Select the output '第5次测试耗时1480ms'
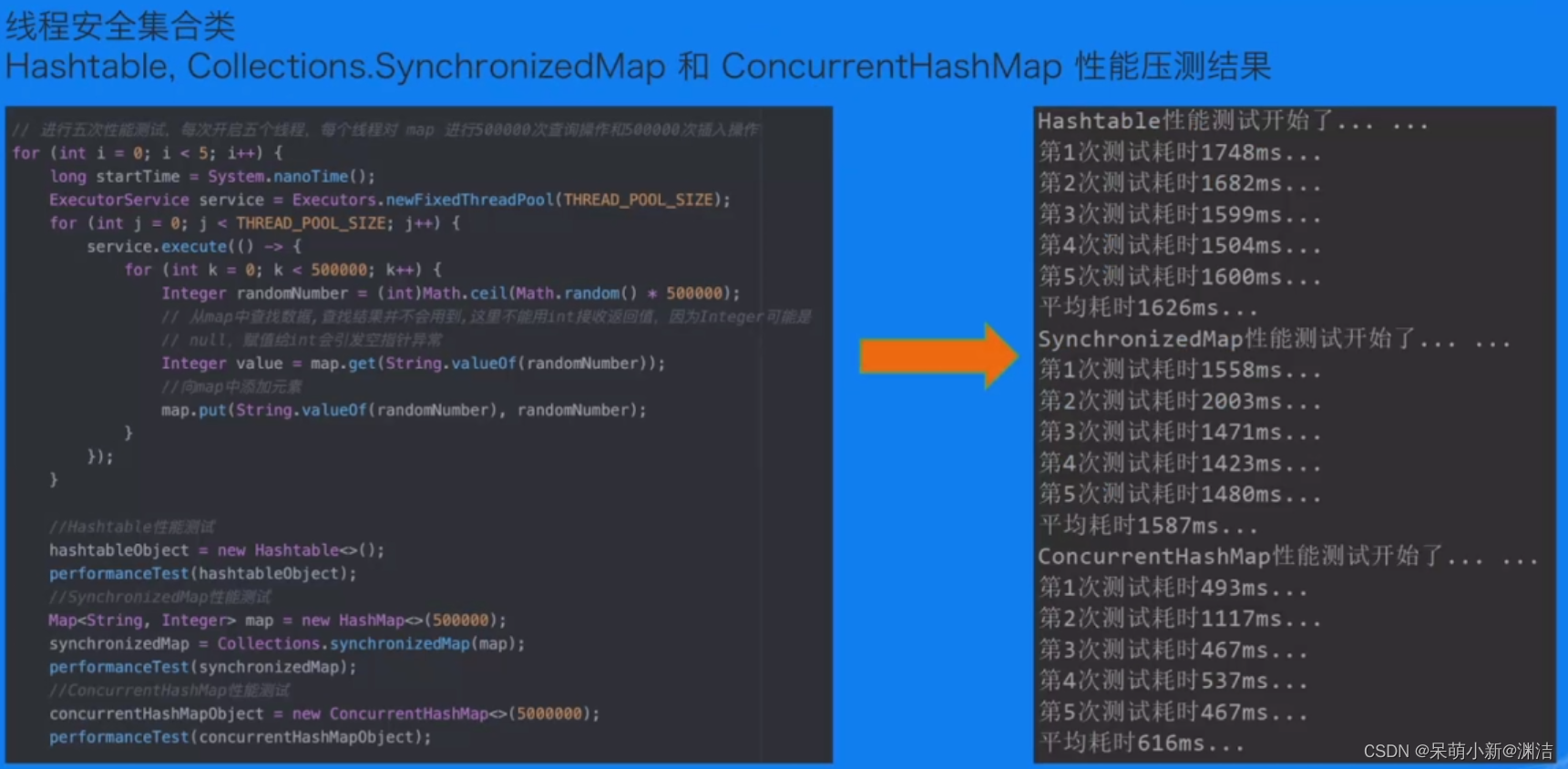This screenshot has width=1568, height=769. pyautogui.click(x=1180, y=494)
